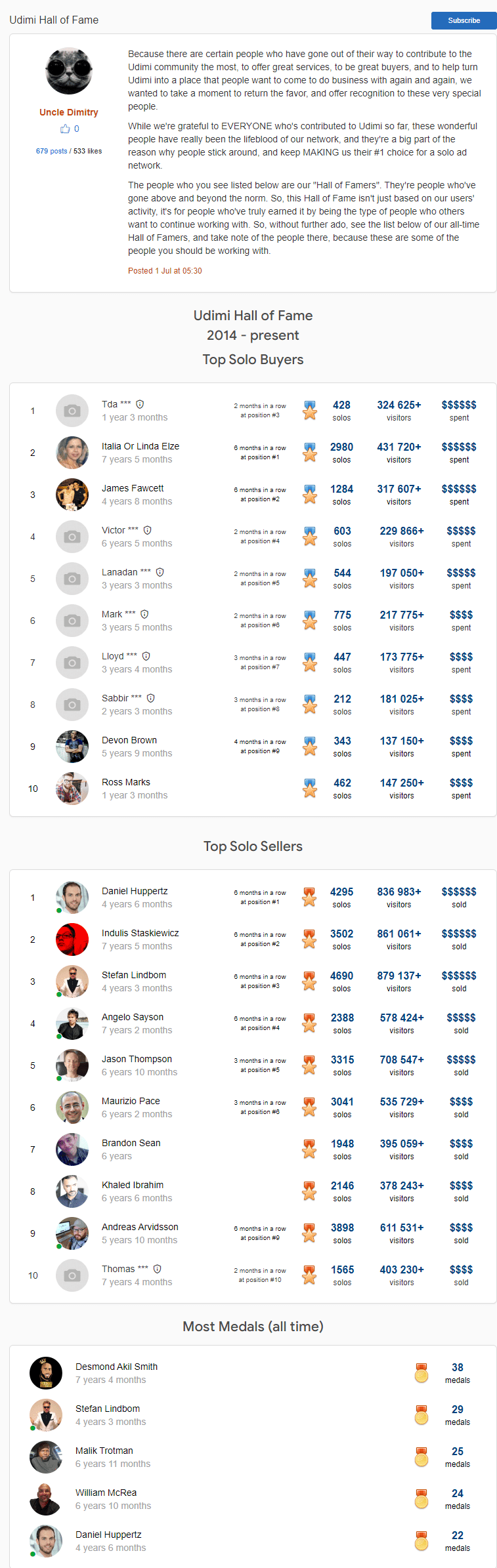
Task: Click the shield badge next to Tda ***
Action: (x=140, y=404)
